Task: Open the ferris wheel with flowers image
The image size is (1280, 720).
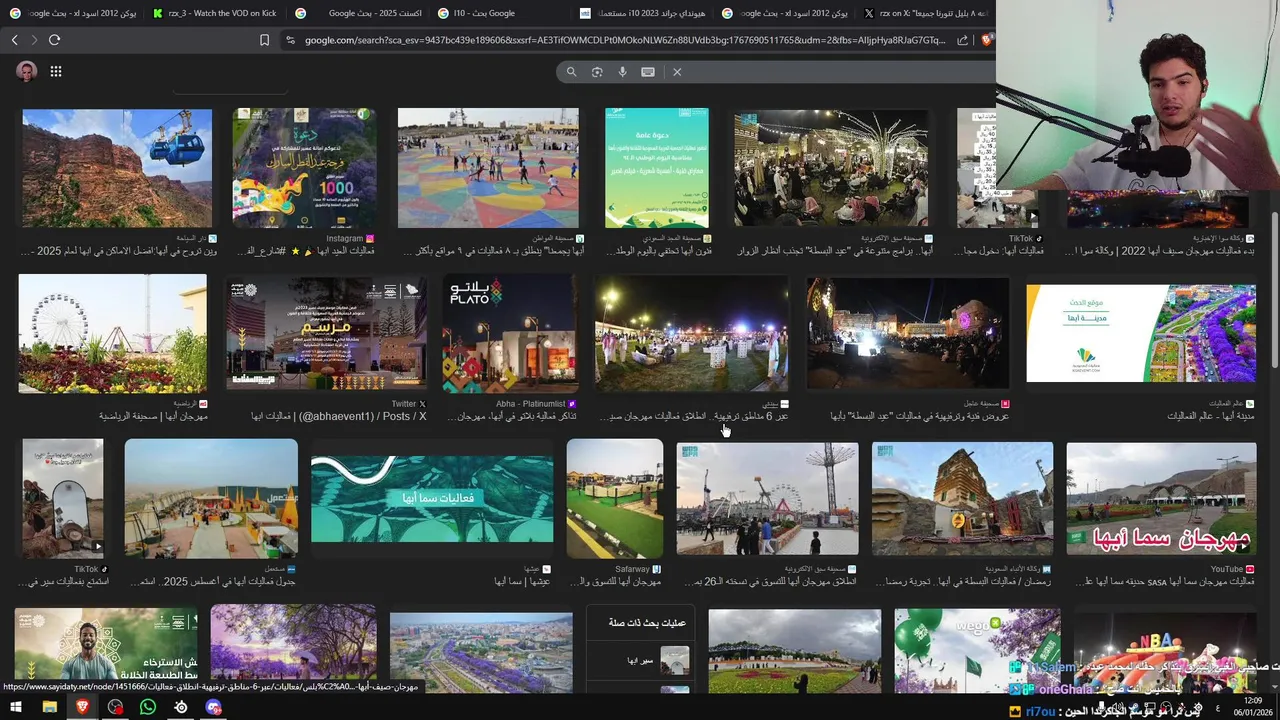Action: pyautogui.click(x=112, y=334)
